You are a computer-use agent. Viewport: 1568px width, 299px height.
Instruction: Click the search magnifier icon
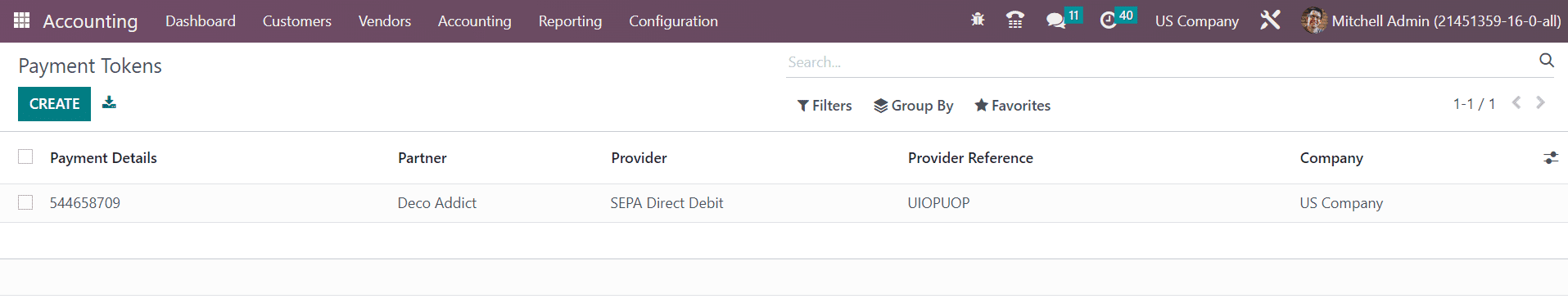pos(1547,61)
